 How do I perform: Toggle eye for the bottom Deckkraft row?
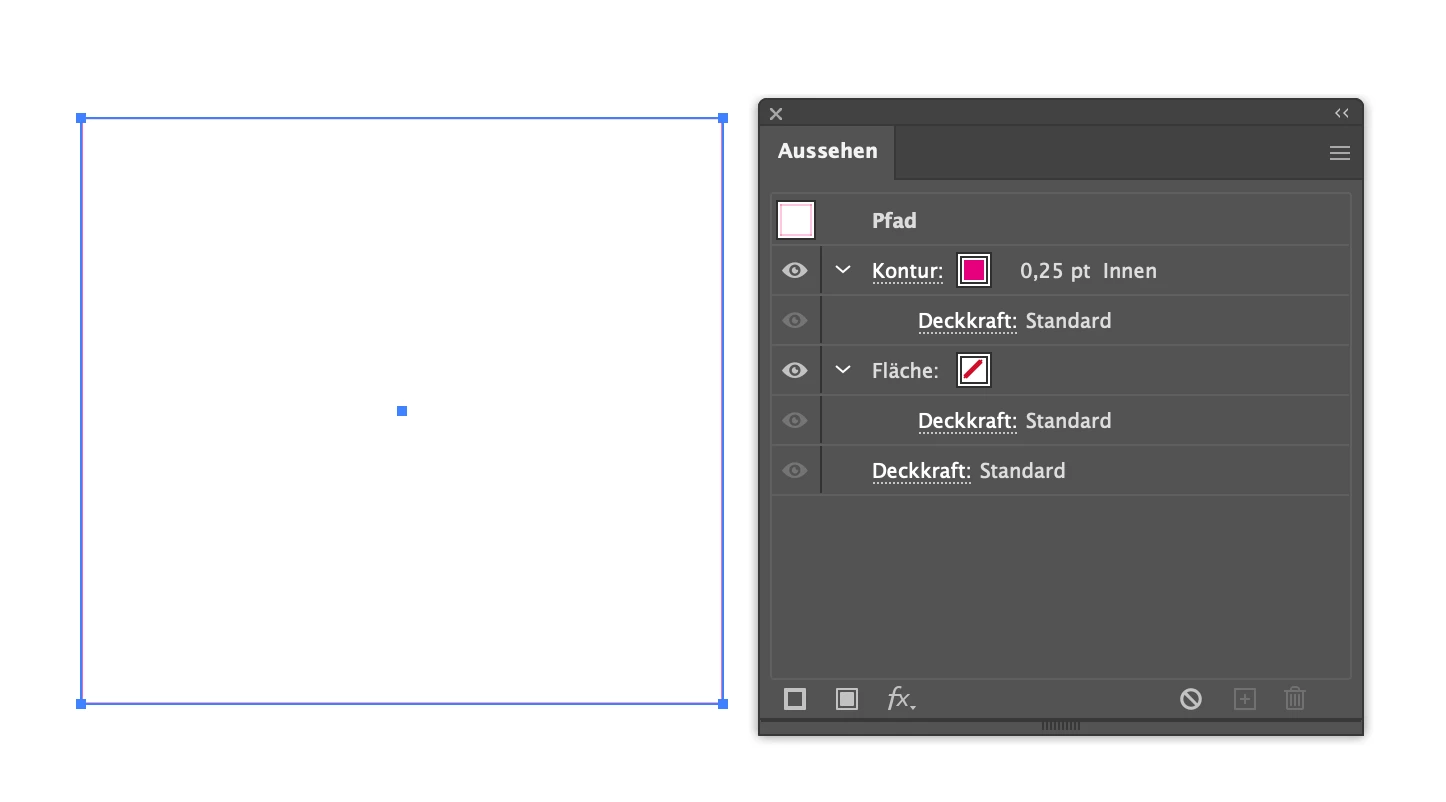(795, 470)
